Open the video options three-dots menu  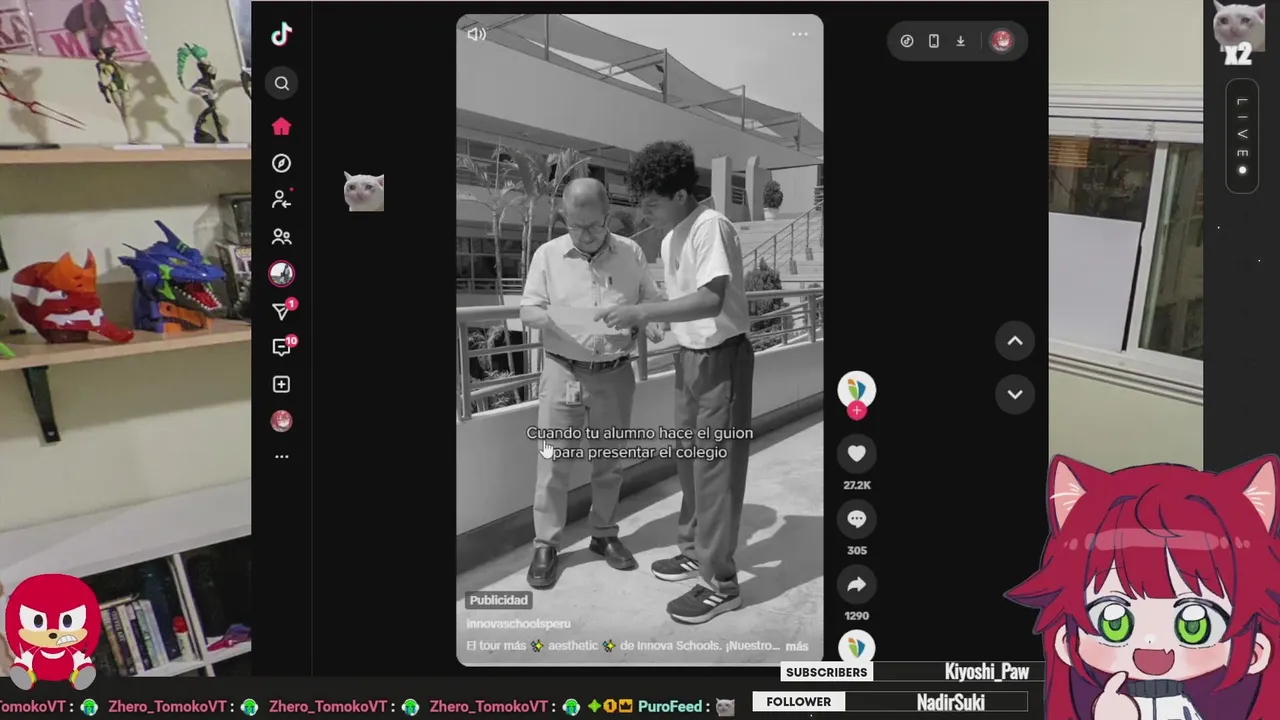pyautogui.click(x=799, y=34)
